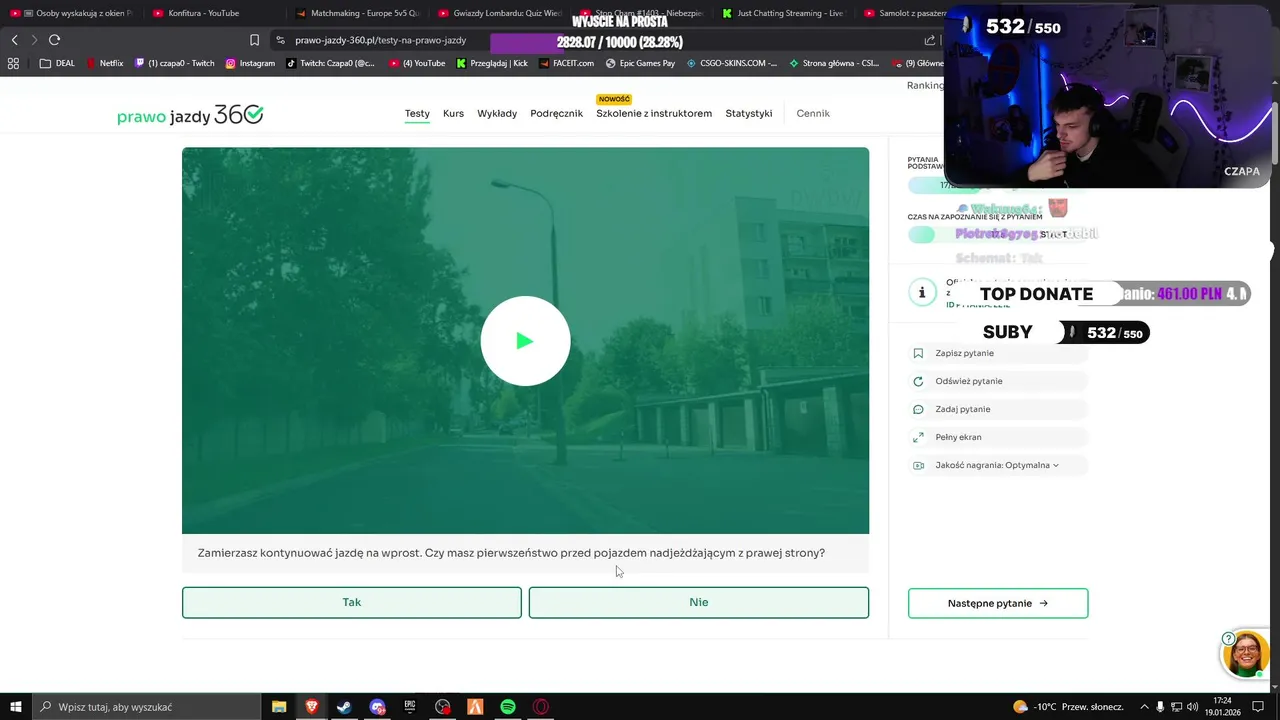The width and height of the screenshot is (1280, 720).
Task: Click the share icon in address bar
Action: click(929, 40)
